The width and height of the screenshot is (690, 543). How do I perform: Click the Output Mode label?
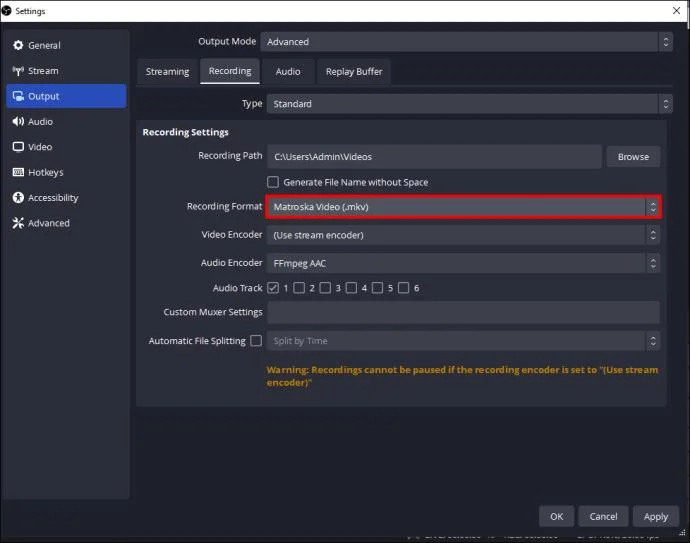pyautogui.click(x=227, y=41)
